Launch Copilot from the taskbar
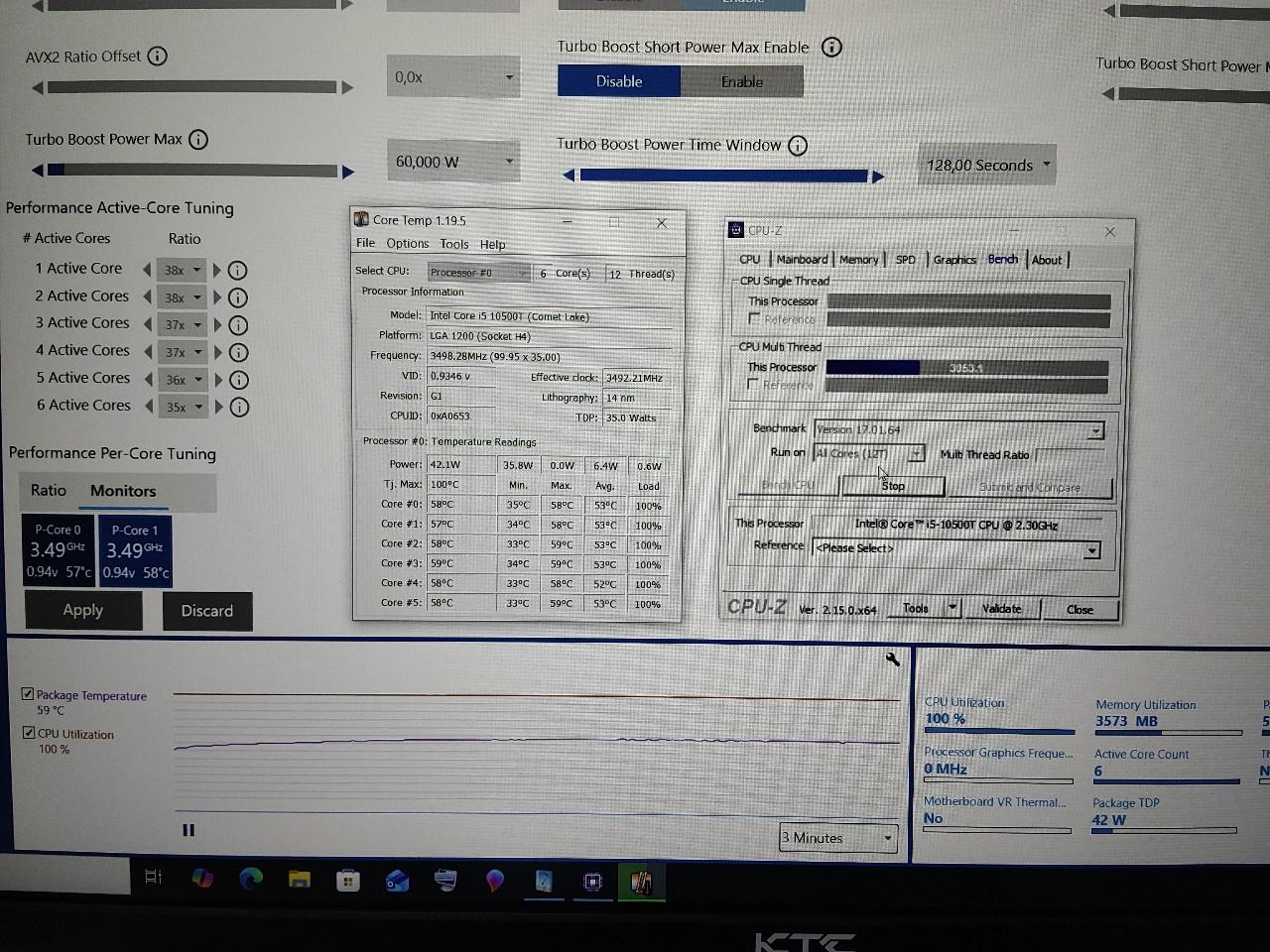 pyautogui.click(x=202, y=878)
